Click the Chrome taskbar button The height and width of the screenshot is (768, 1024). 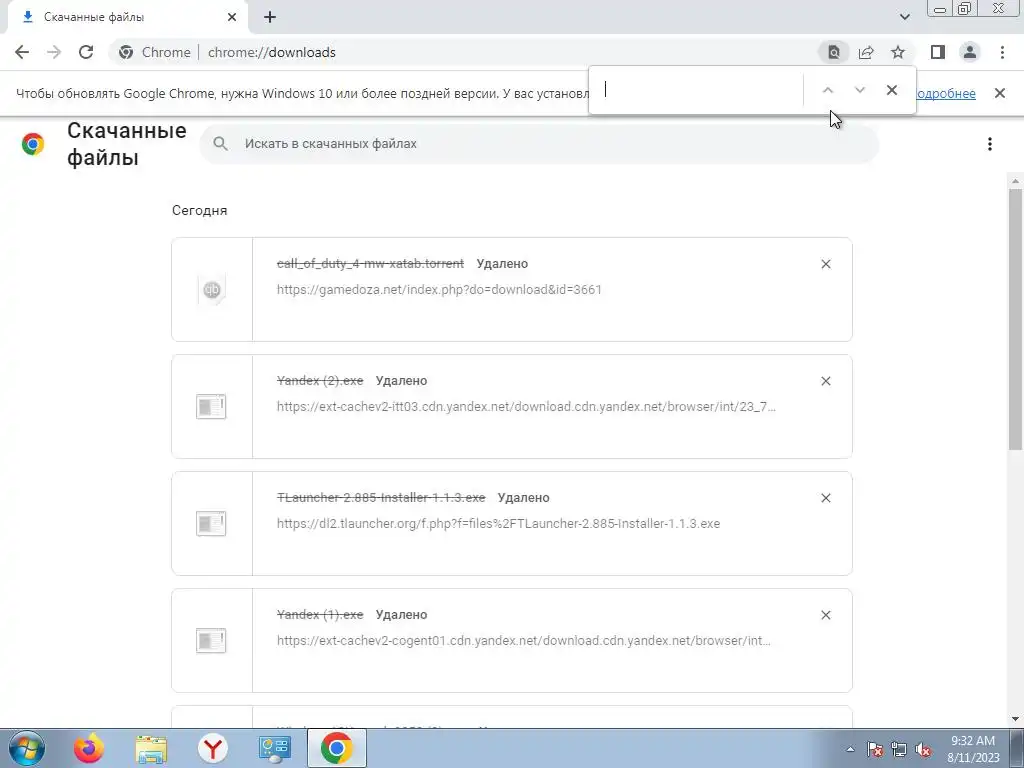(x=337, y=748)
